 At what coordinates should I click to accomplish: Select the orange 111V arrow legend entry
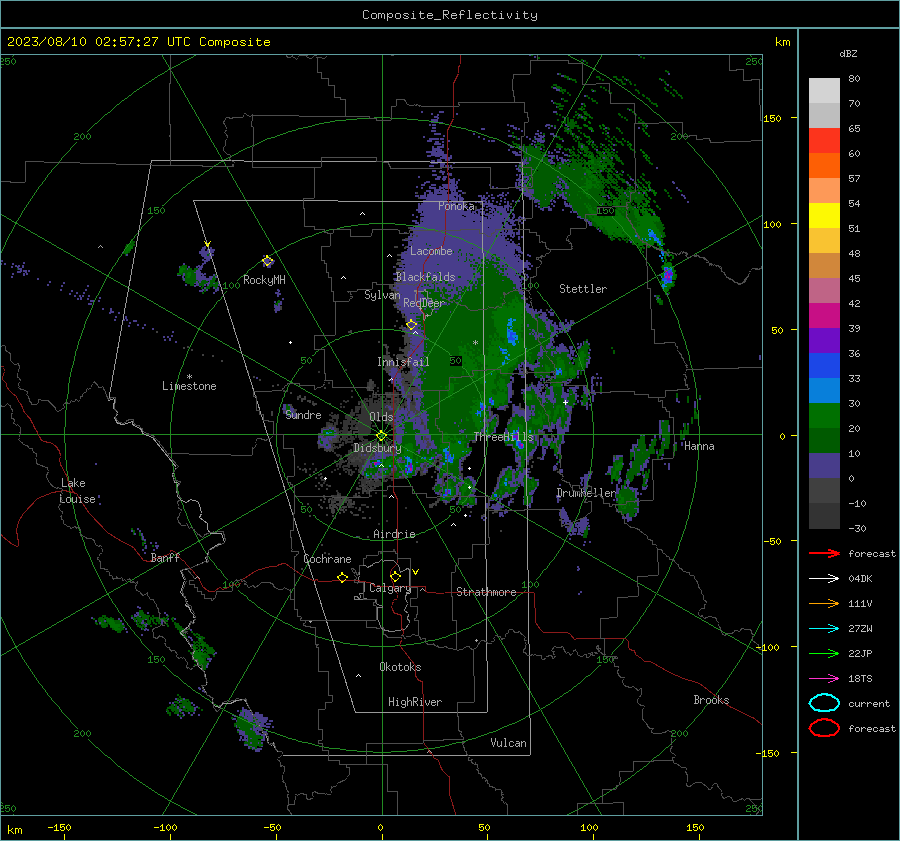(x=824, y=603)
